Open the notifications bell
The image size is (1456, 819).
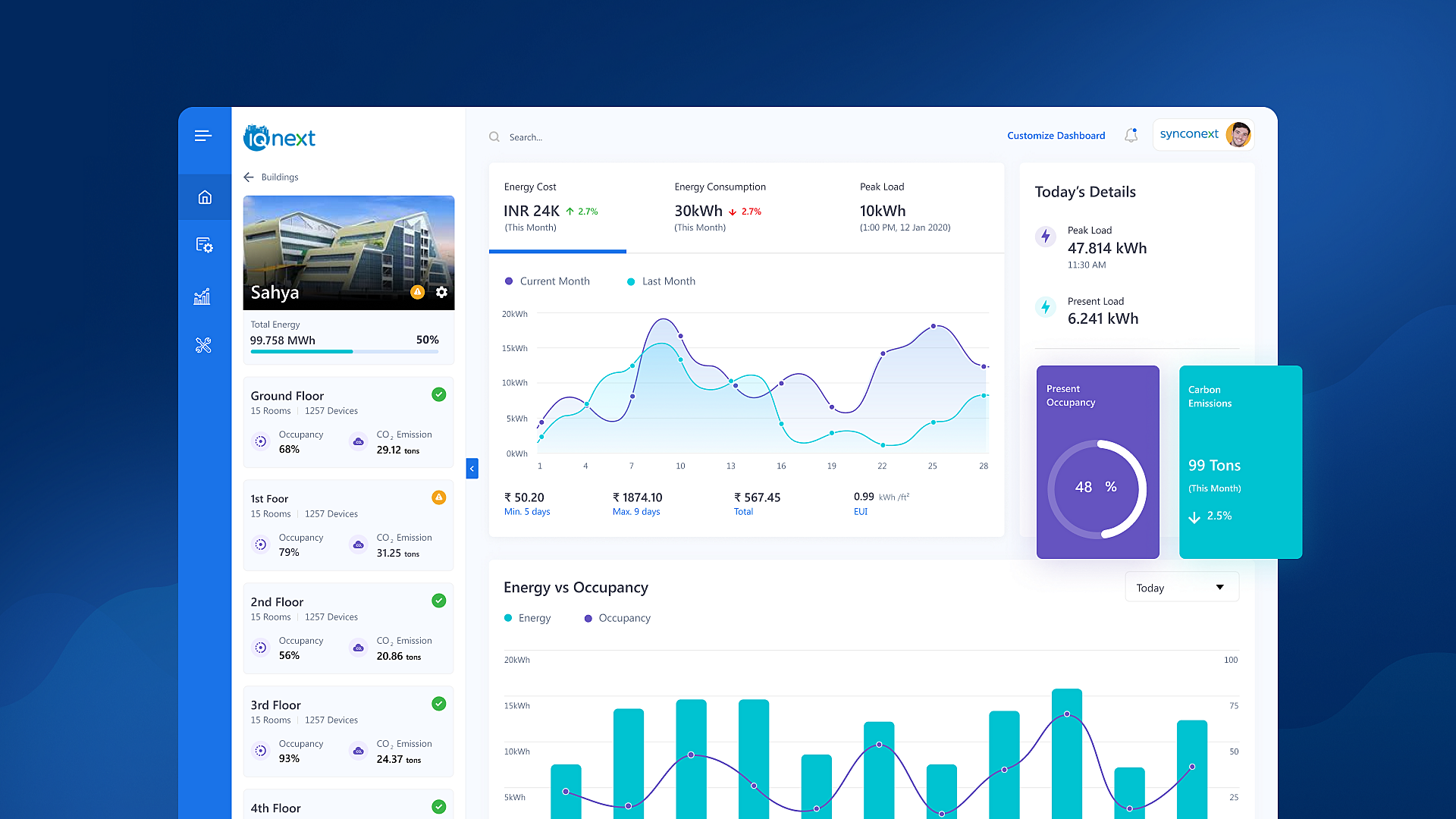click(x=1131, y=135)
